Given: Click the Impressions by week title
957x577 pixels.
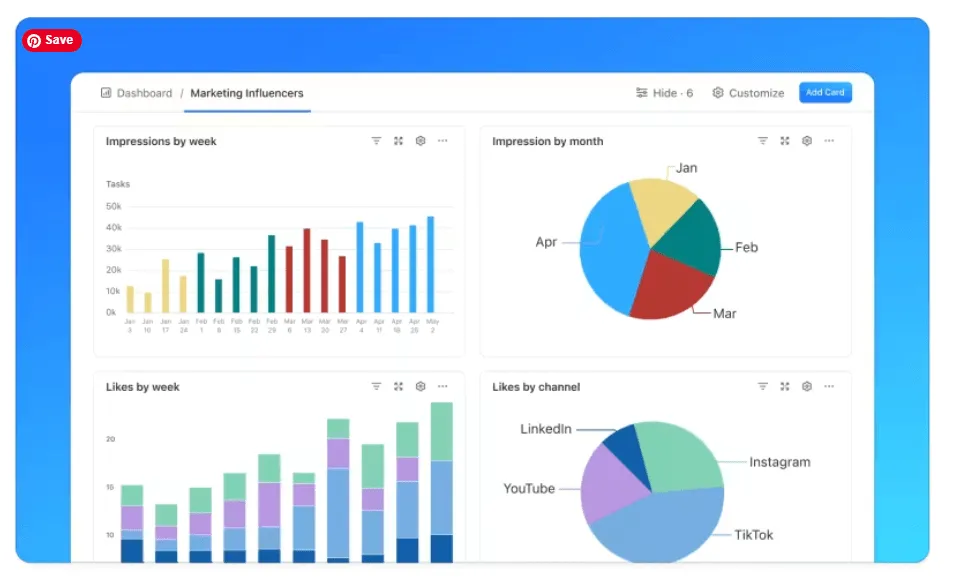Looking at the screenshot, I should click(161, 142).
